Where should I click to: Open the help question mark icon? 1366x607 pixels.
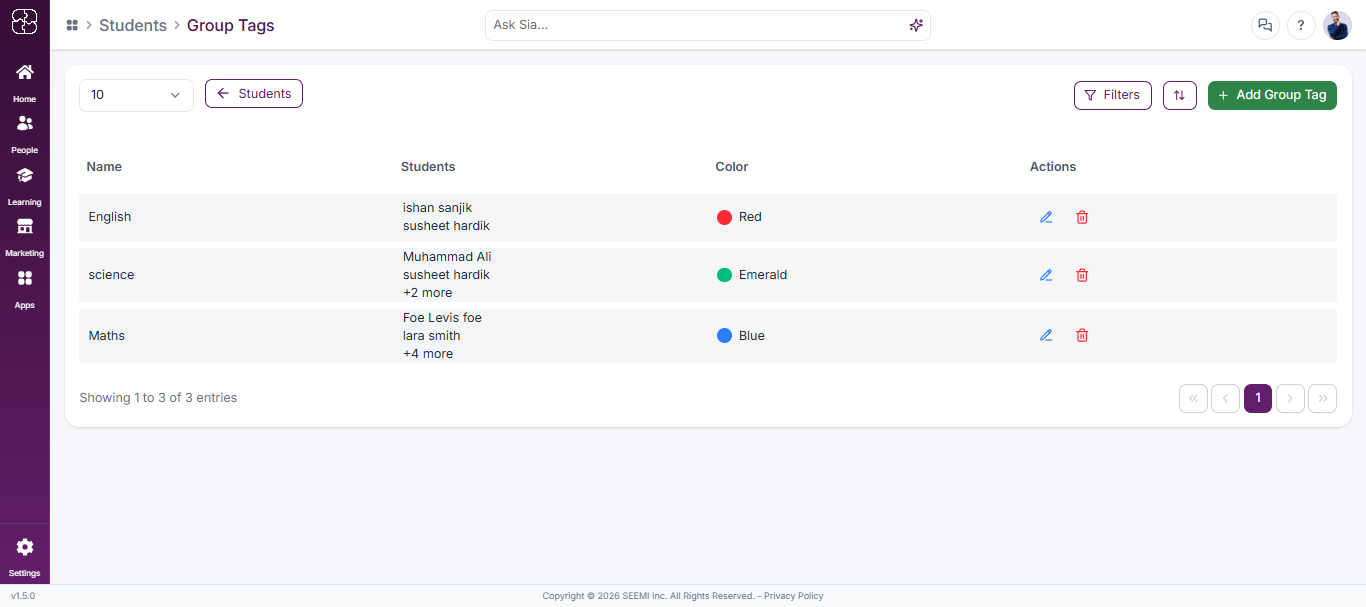pyautogui.click(x=1301, y=25)
